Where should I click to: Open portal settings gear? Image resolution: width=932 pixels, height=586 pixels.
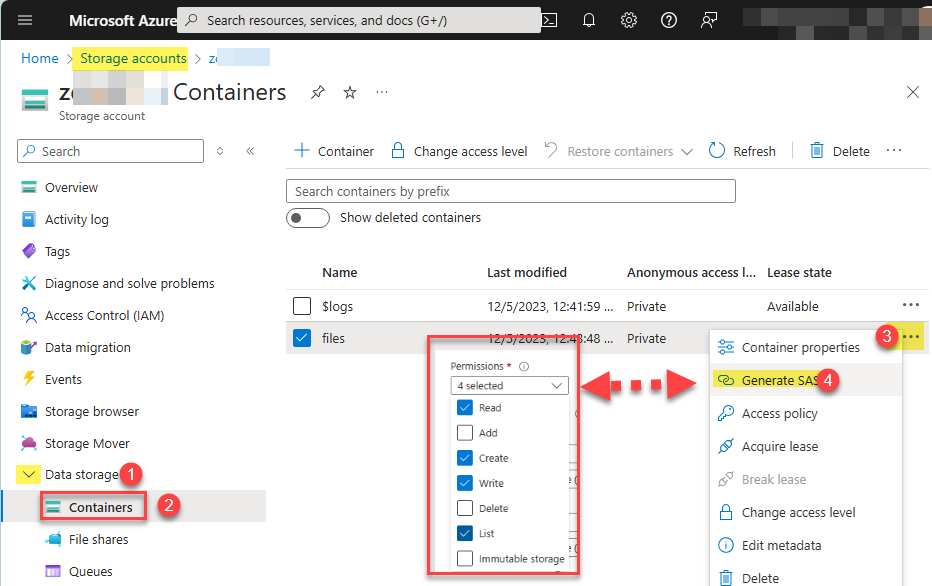[x=629, y=20]
